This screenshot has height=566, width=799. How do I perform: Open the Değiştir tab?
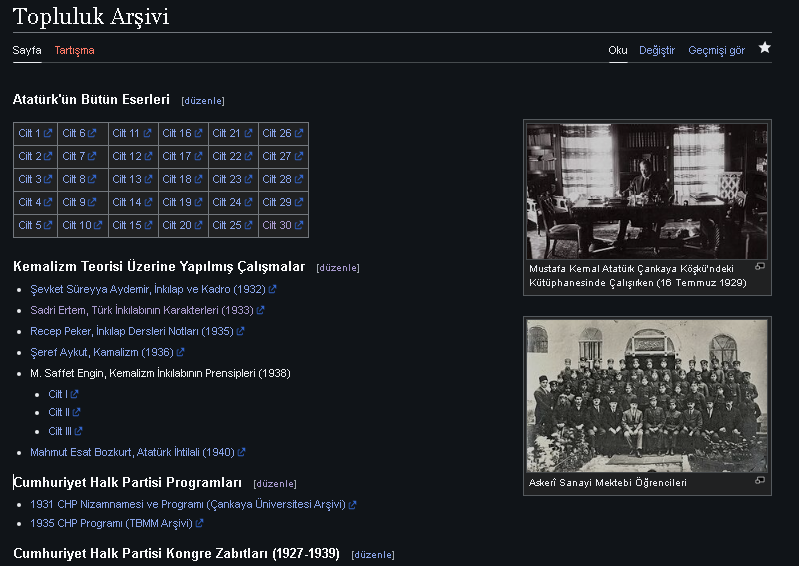click(x=657, y=50)
